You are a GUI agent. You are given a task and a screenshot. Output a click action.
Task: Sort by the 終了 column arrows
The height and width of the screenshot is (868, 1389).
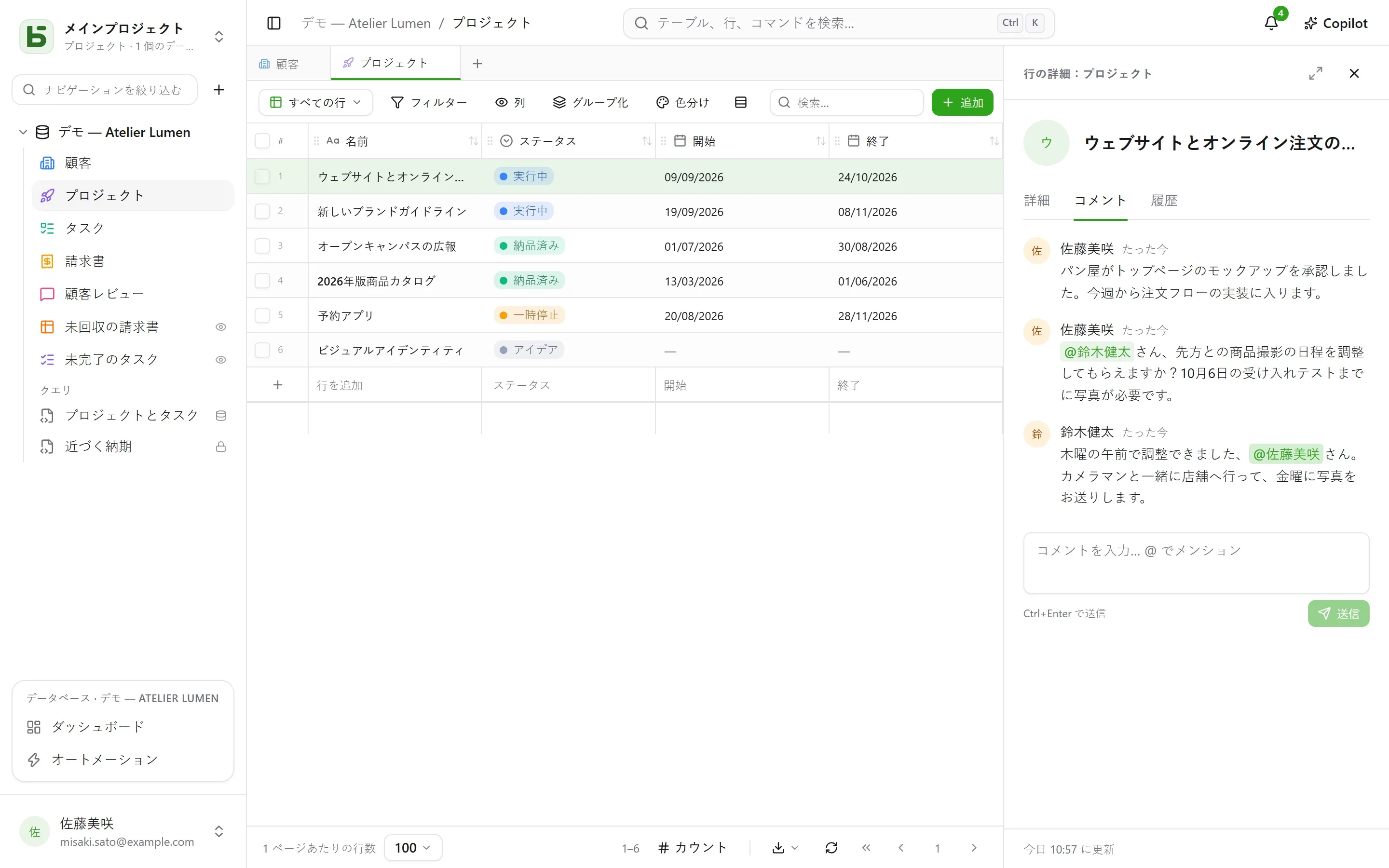click(994, 141)
